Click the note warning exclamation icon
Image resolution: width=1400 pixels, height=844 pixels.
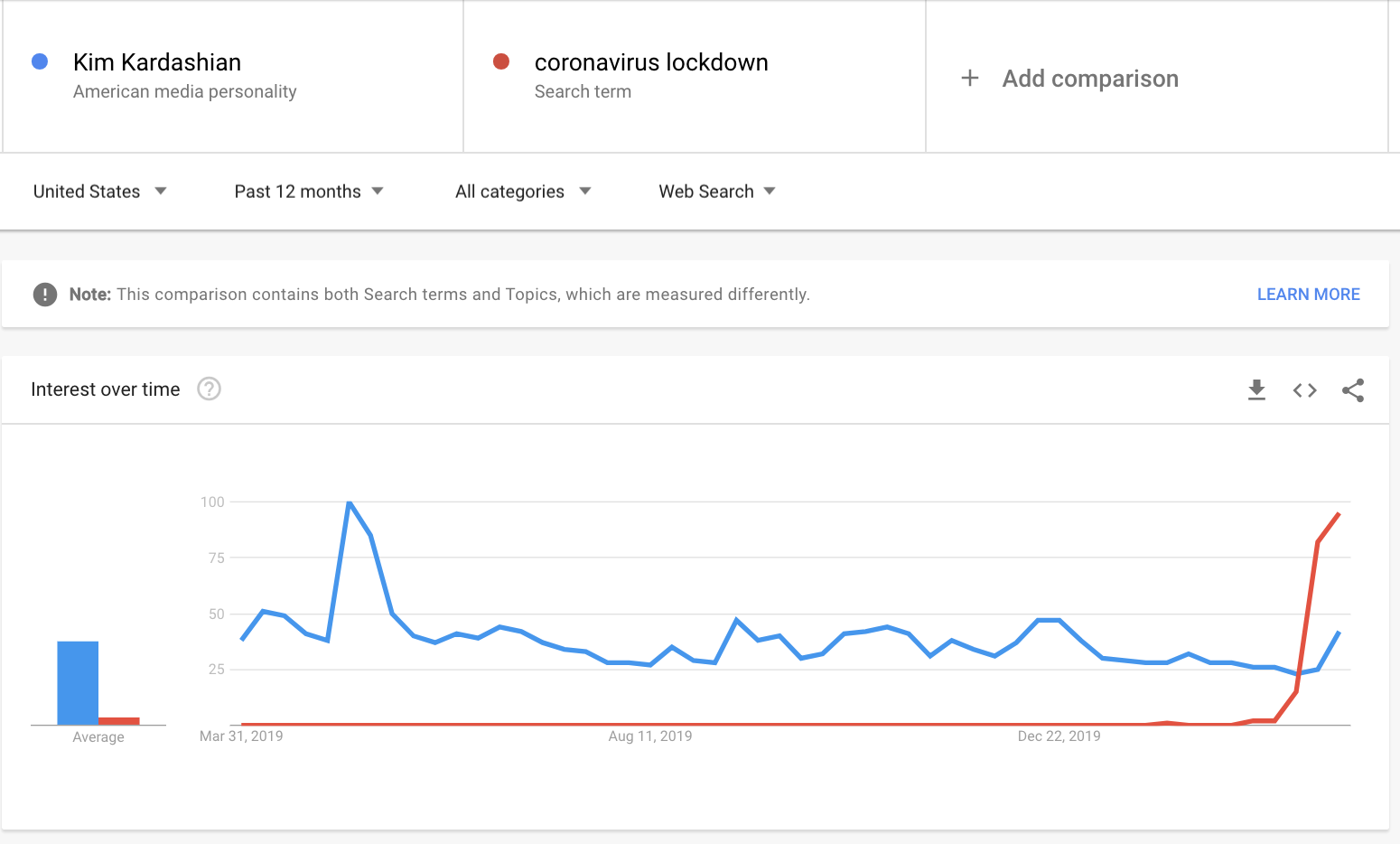44,295
